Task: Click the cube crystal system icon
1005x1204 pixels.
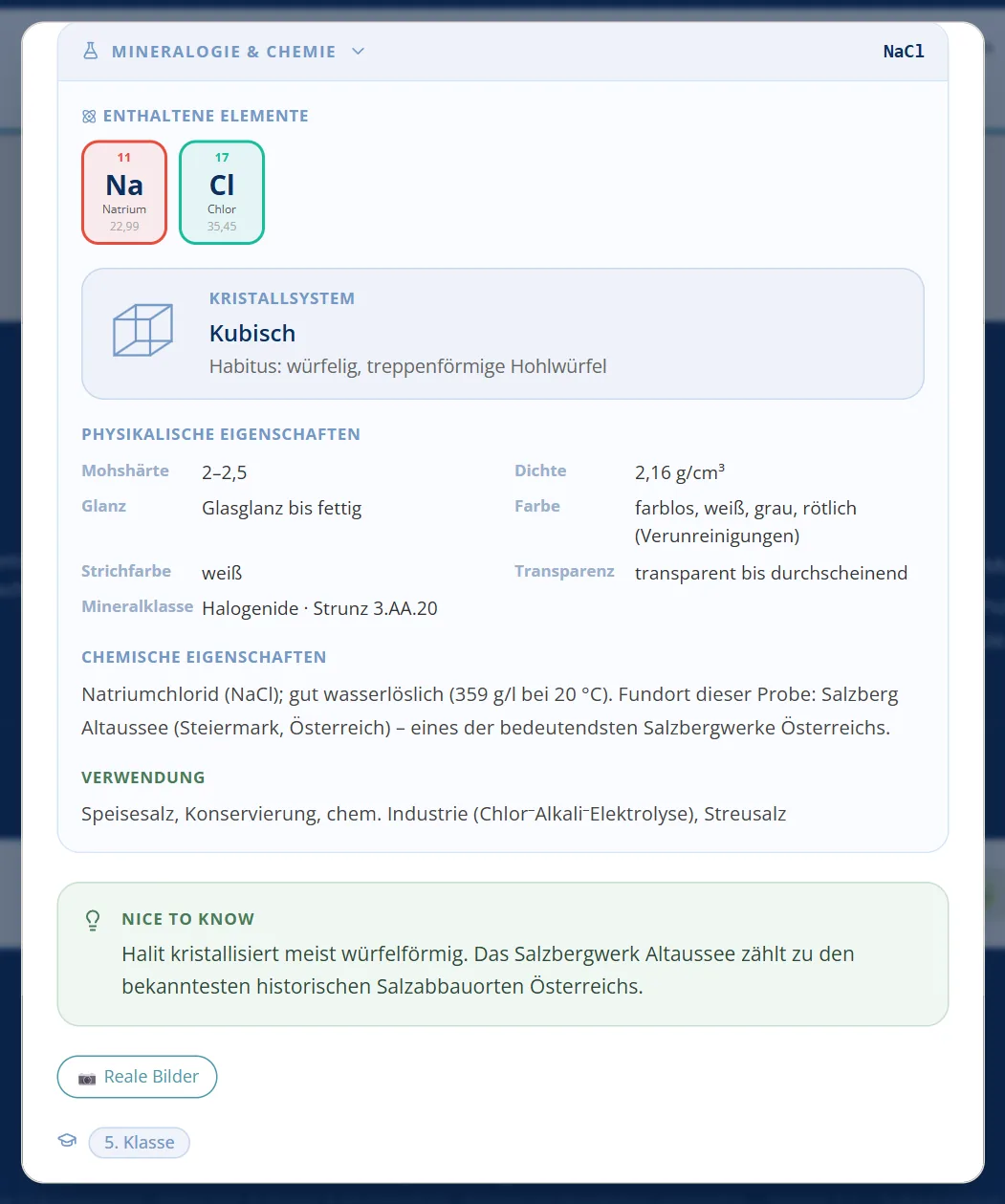Action: [x=142, y=330]
